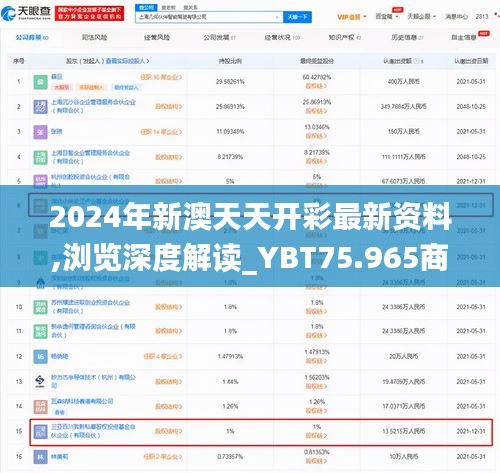This screenshot has height=473, width=500.
Task: Click the 天眼一下 search button
Action: coord(298,17)
